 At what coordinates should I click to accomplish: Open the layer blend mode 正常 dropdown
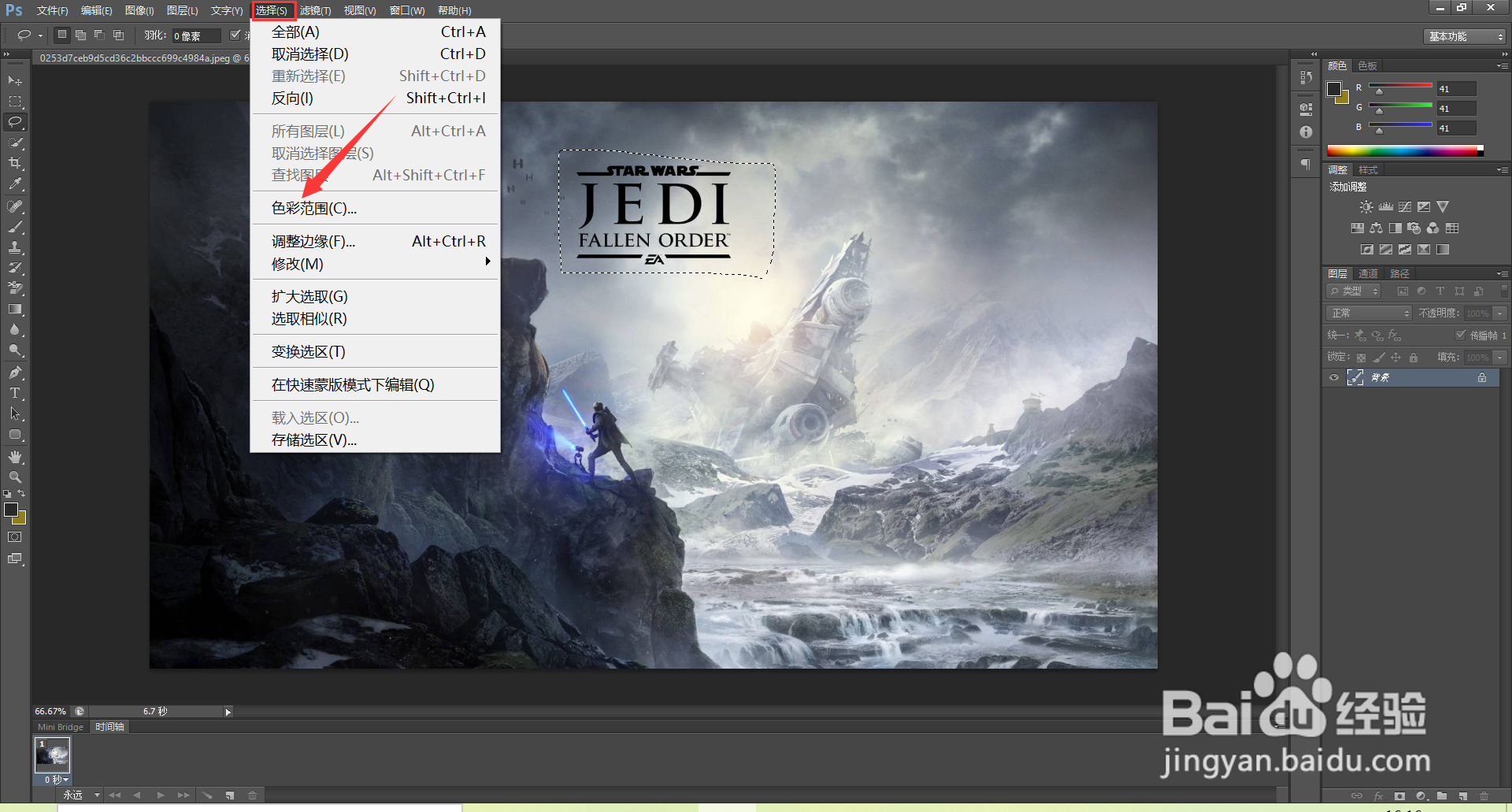tap(1369, 313)
